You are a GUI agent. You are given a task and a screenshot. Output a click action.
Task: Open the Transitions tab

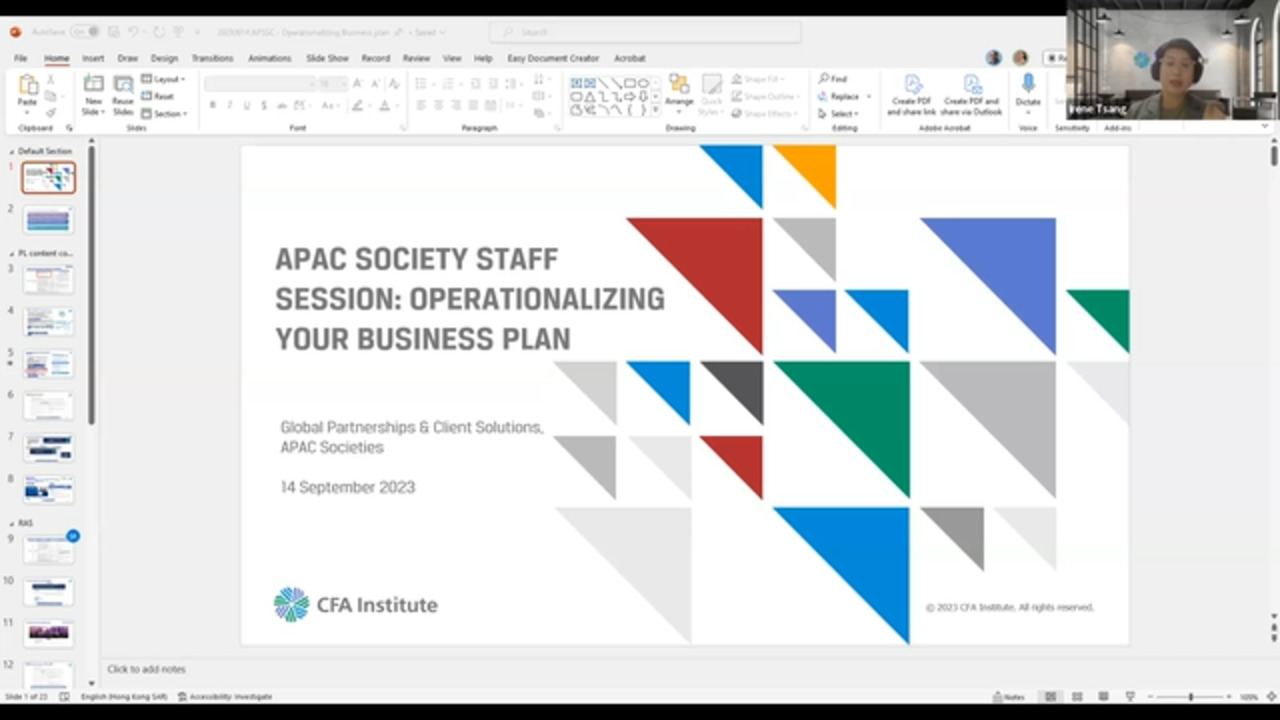(x=212, y=58)
